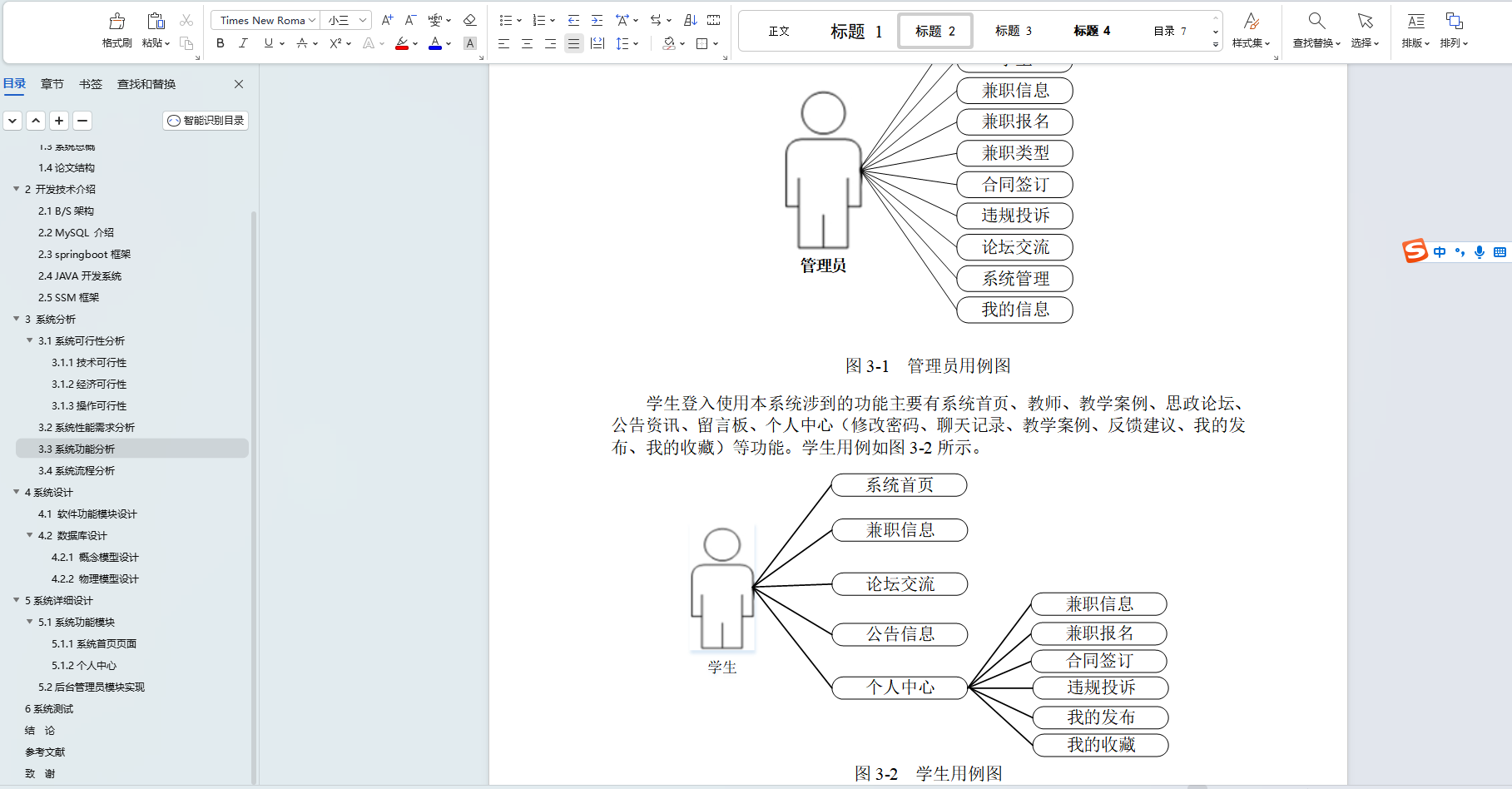
Task: Click the Paste (粘贴) clipboard icon
Action: tap(156, 21)
